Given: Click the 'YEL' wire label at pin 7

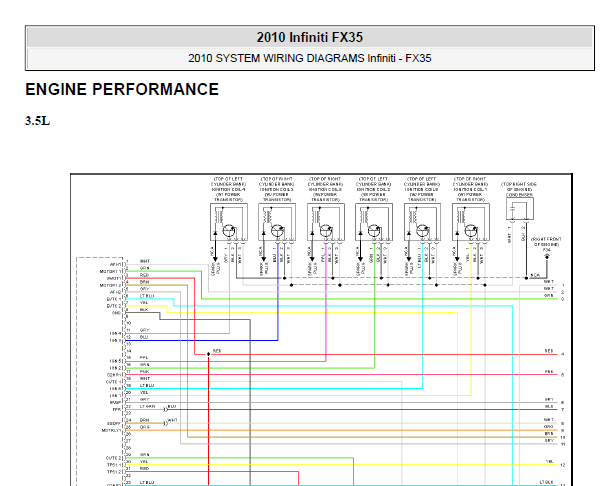Looking at the screenshot, I should (144, 303).
